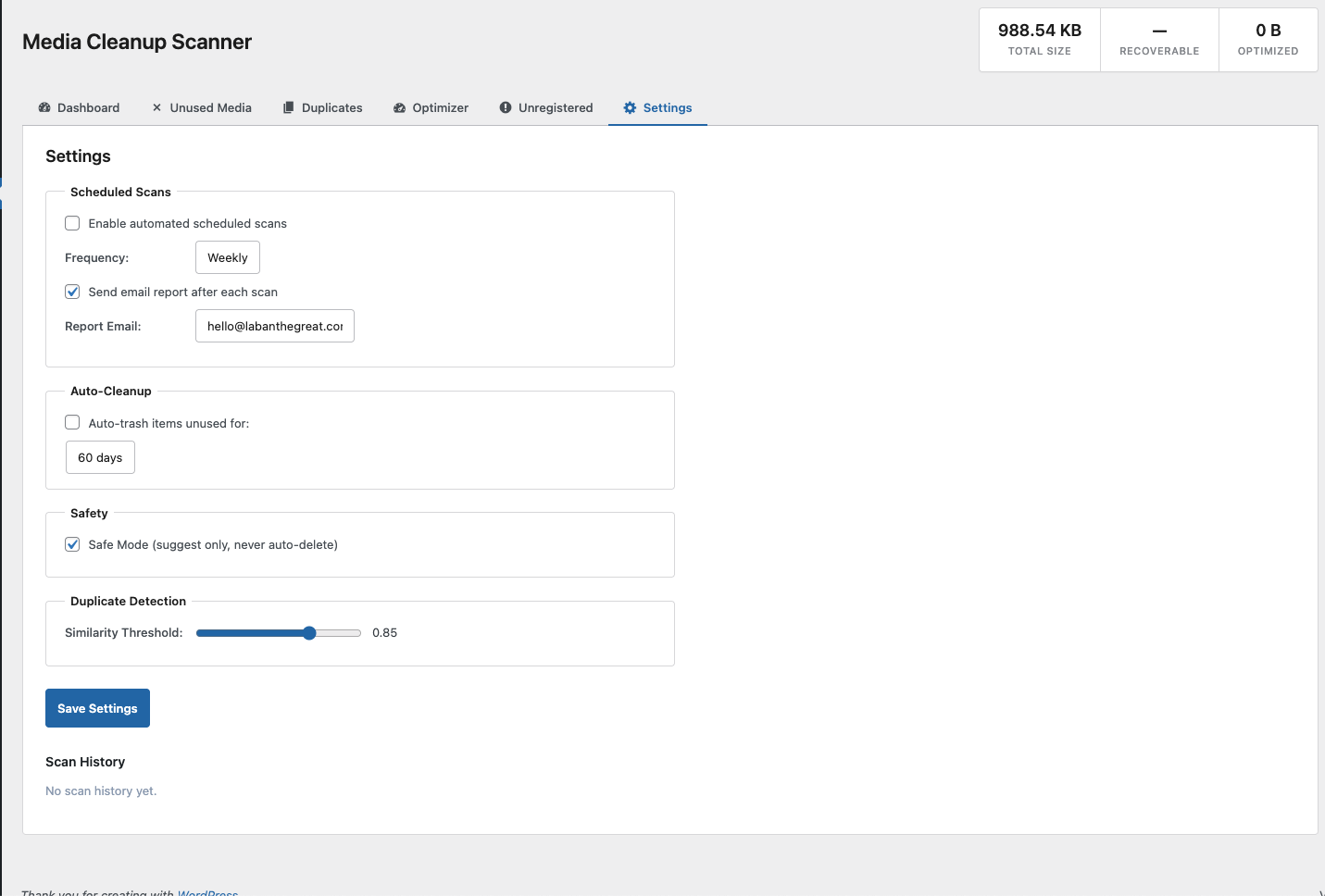The height and width of the screenshot is (896, 1325).
Task: Click the Duplicates copy icon
Action: point(289,107)
